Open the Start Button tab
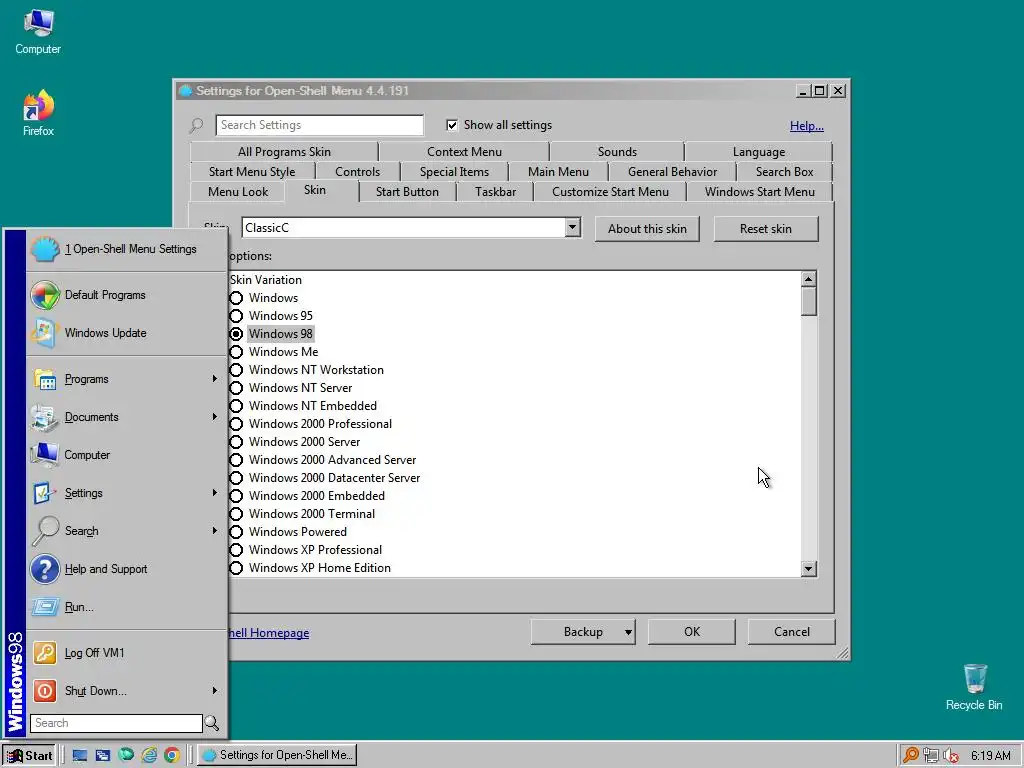 [407, 192]
